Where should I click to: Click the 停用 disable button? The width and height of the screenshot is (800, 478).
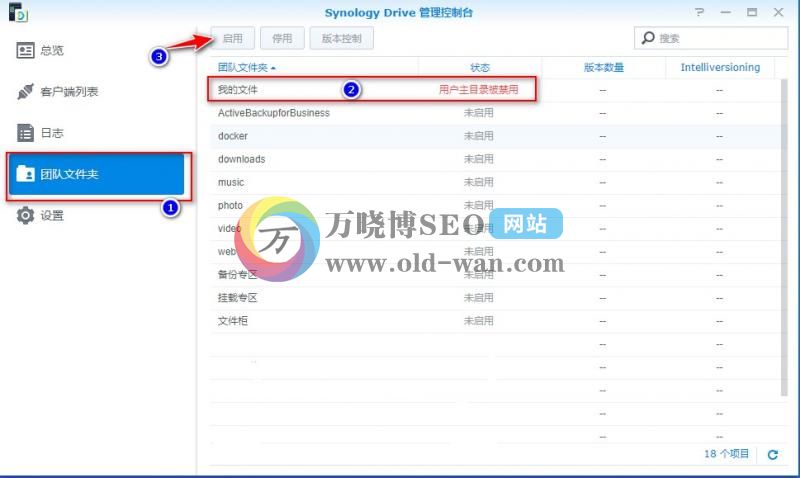click(x=282, y=38)
